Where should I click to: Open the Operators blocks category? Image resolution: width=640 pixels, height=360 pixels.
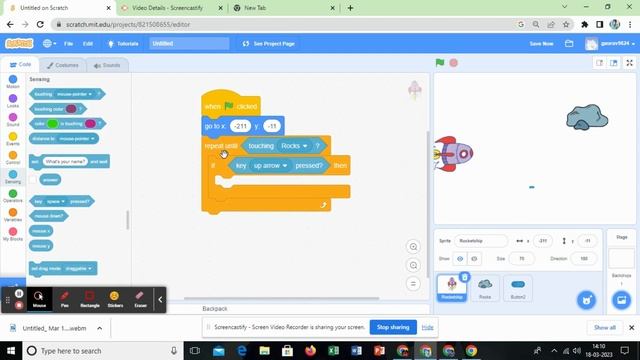(x=13, y=196)
